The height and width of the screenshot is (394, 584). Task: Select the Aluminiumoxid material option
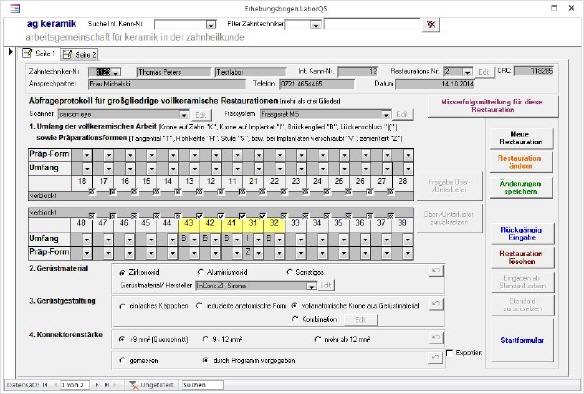[201, 272]
